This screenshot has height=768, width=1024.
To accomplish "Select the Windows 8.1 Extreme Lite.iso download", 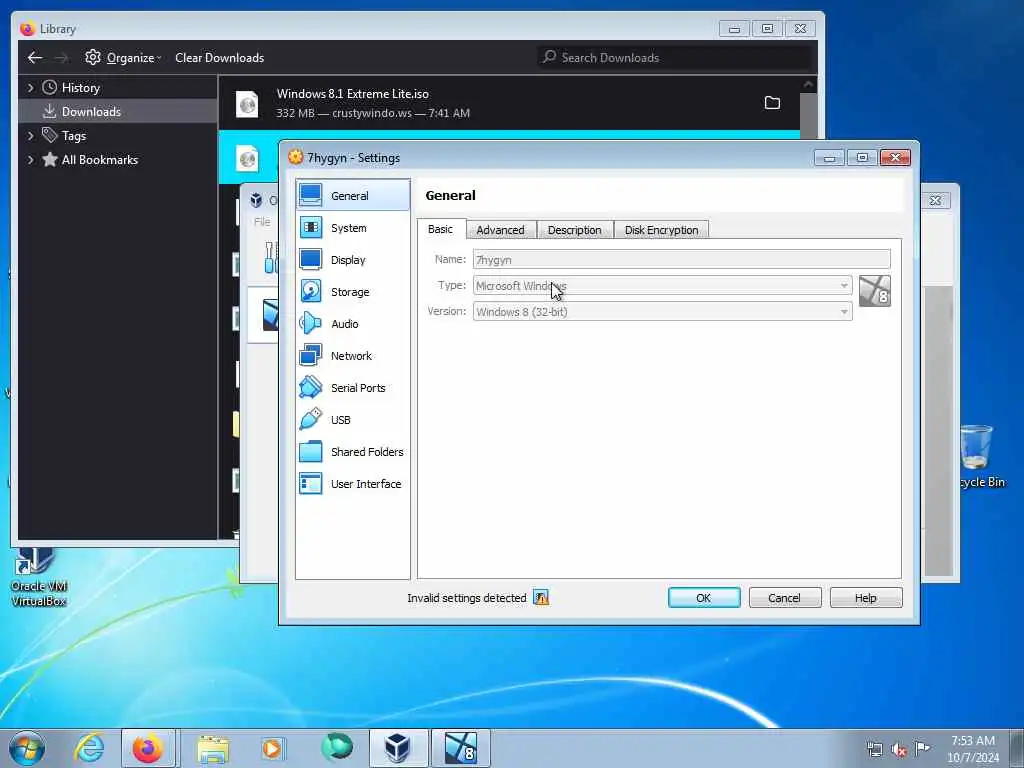I will tap(509, 103).
